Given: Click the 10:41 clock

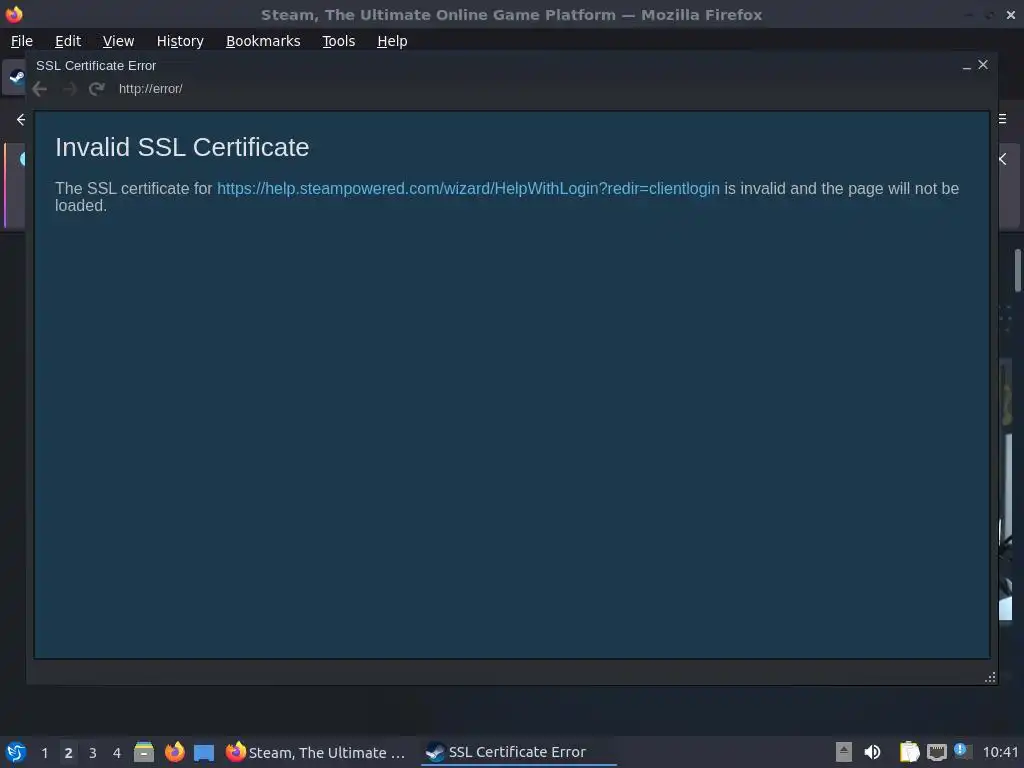Looking at the screenshot, I should pyautogui.click(x=1000, y=752).
